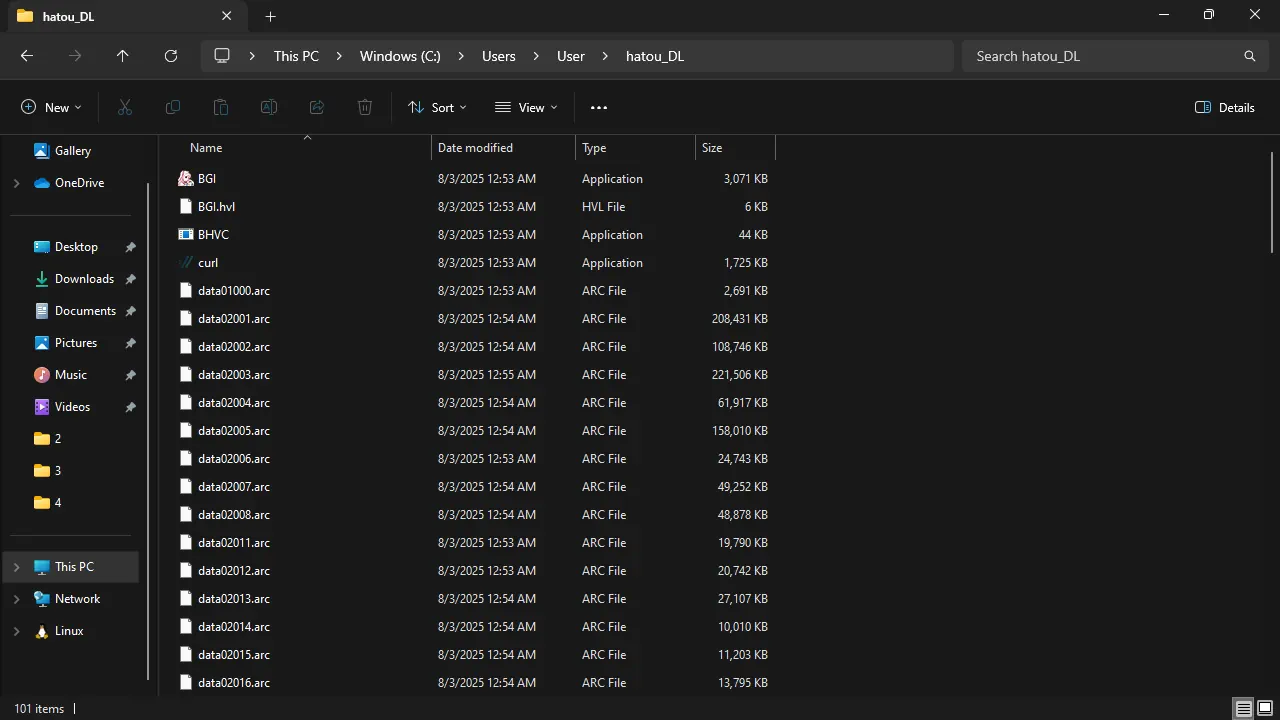Go back with the left arrow
The image size is (1280, 720).
point(27,56)
